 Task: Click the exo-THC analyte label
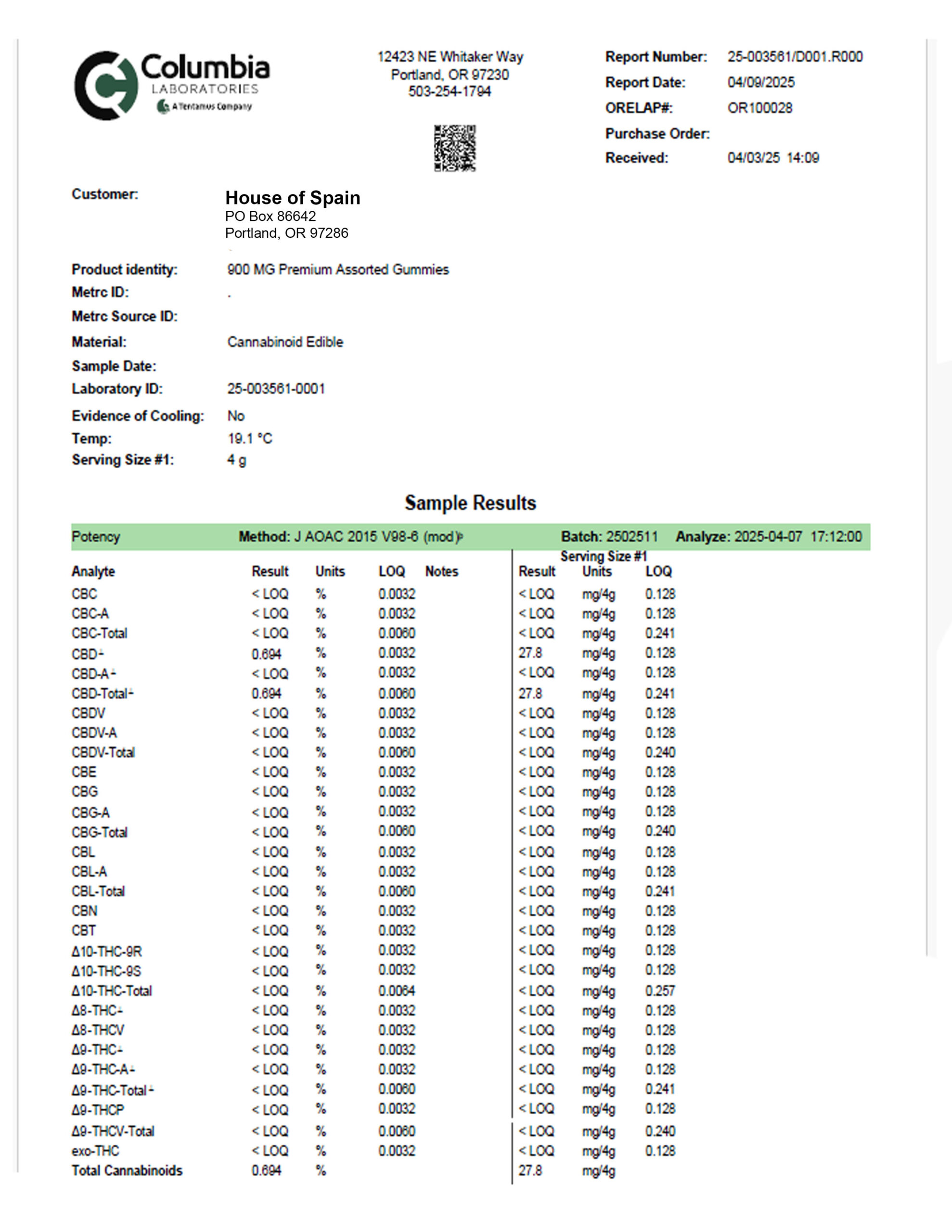click(x=95, y=1151)
